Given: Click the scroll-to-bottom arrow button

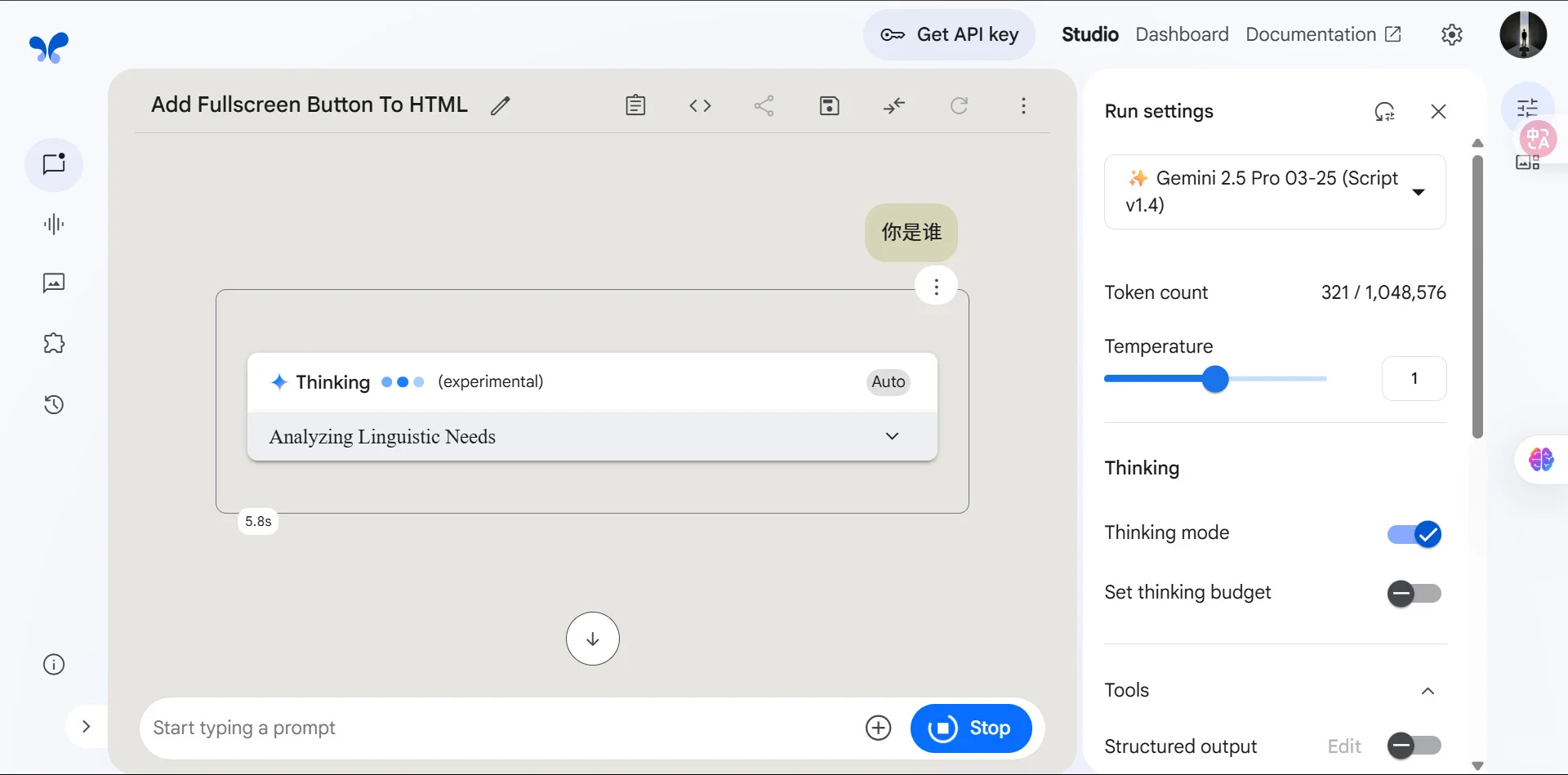Looking at the screenshot, I should pos(593,639).
